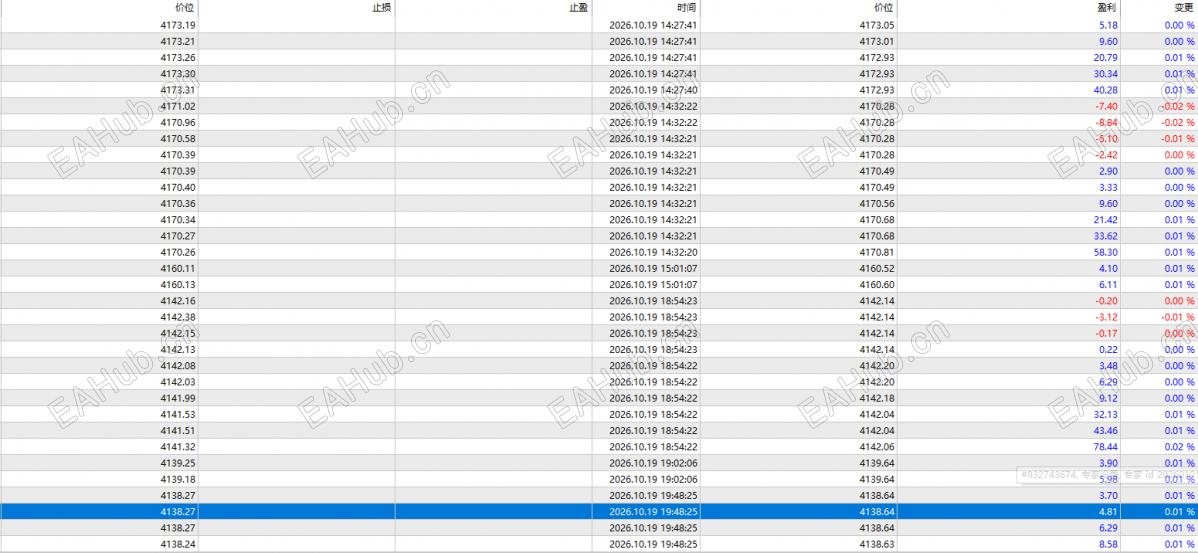
Task: Select the profit value 4.10
Action: (1109, 268)
